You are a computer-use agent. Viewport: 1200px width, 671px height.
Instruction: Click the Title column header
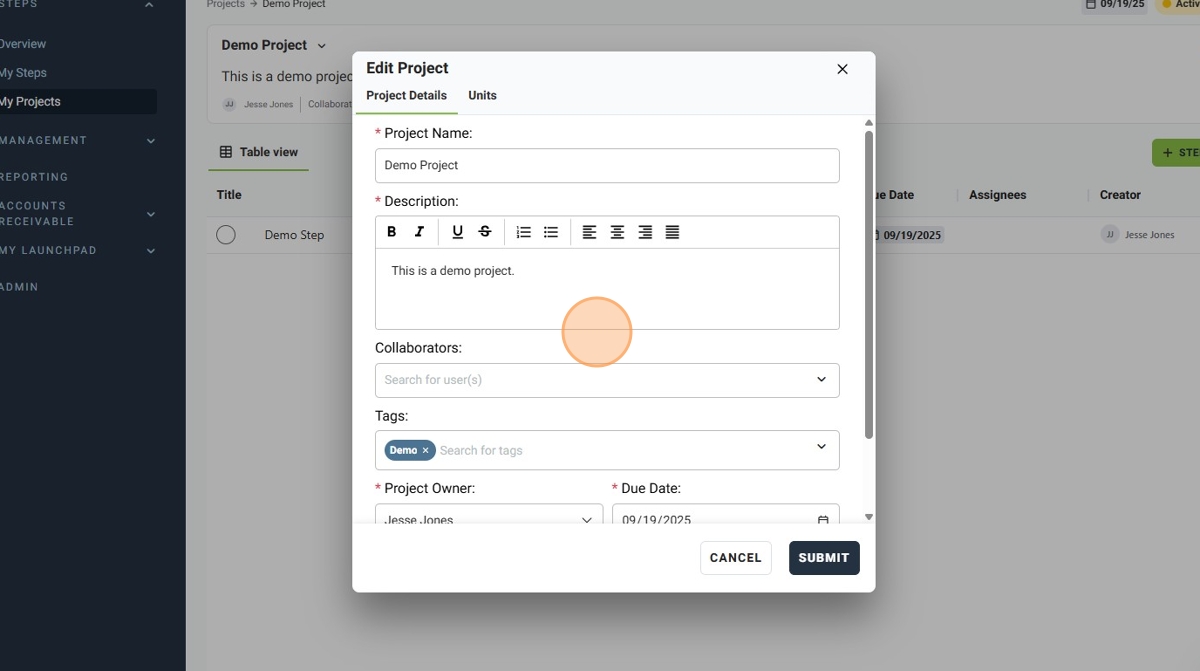click(229, 195)
